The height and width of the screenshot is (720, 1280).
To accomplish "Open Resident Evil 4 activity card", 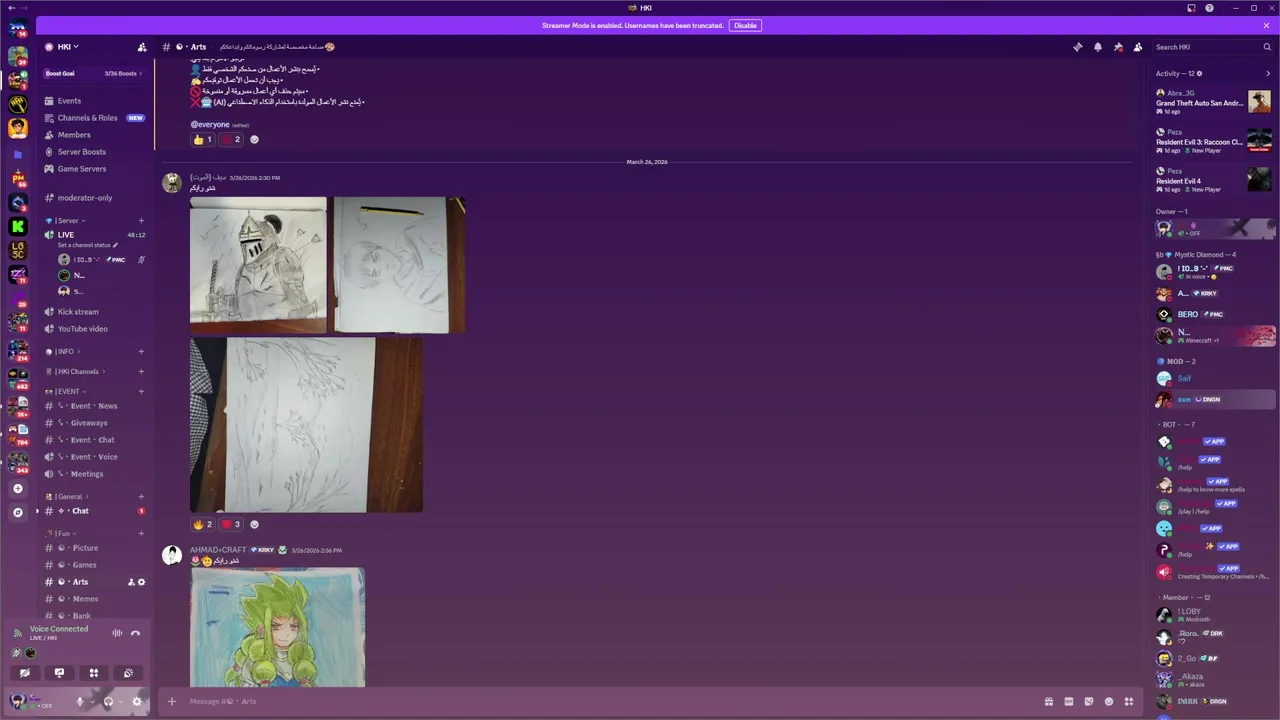I will coord(1213,180).
